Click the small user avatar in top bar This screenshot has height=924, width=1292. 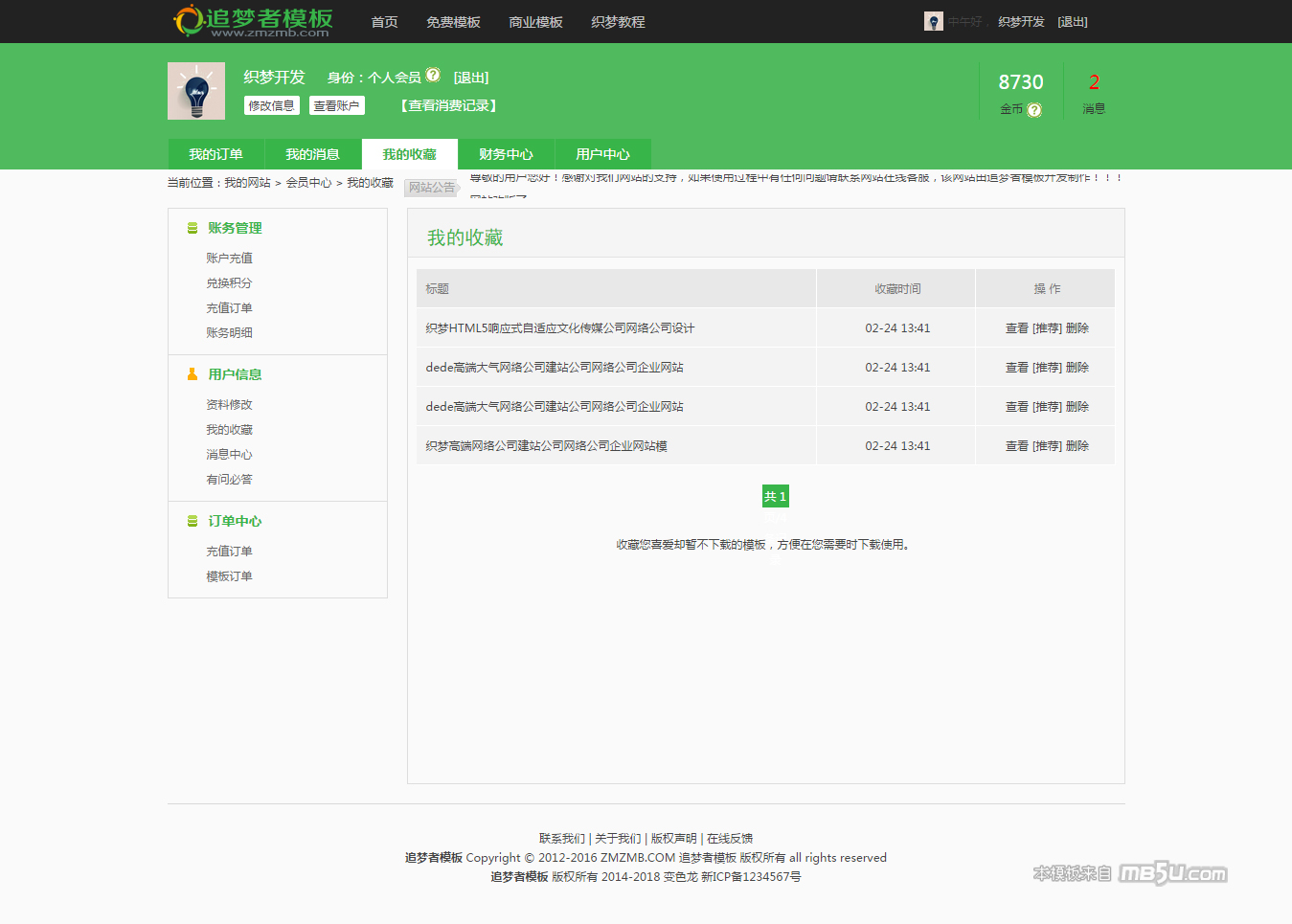coord(933,21)
